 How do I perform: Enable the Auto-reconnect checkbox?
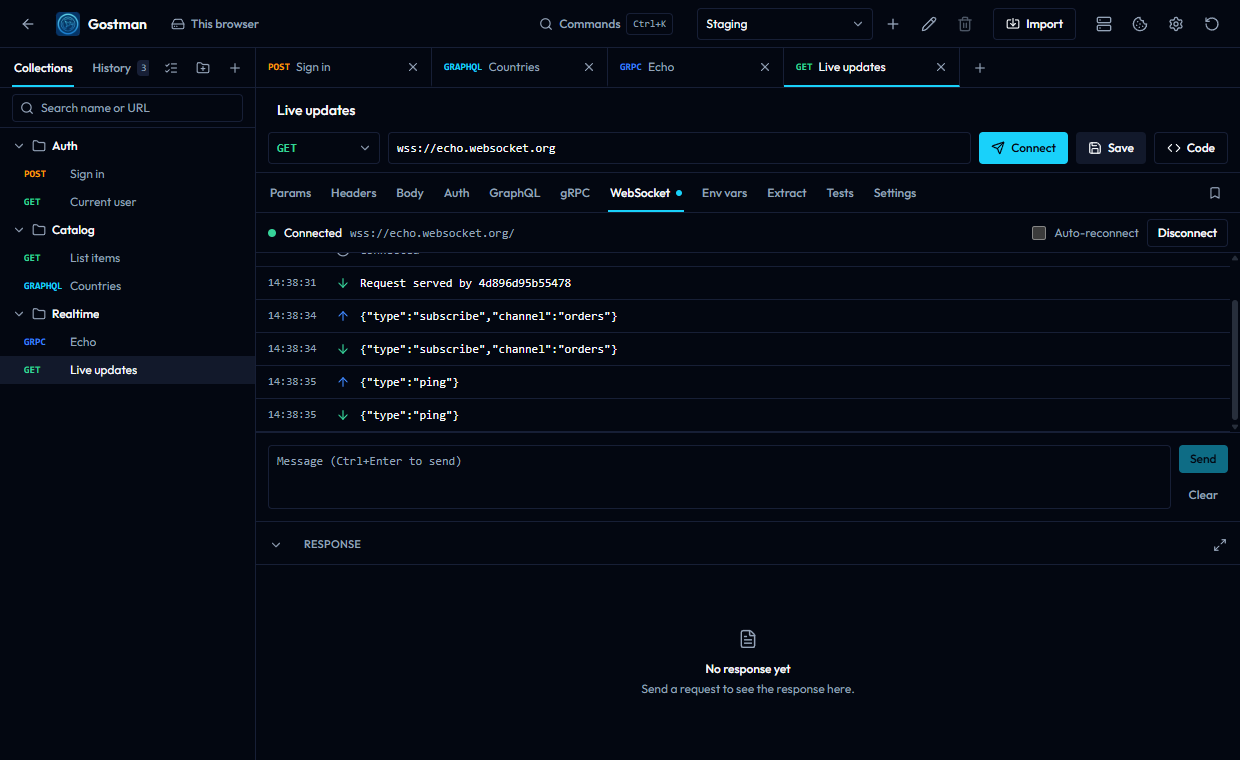coord(1039,233)
